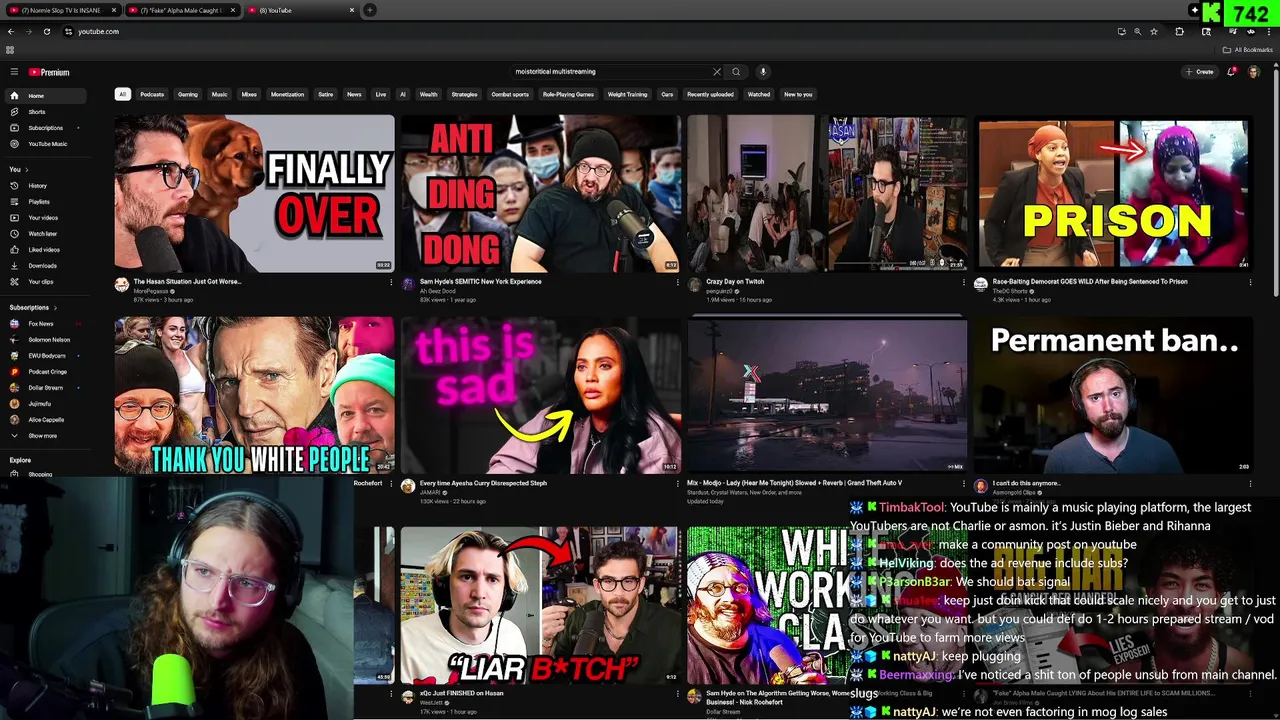Open All Bookmarks folder
Image resolution: width=1280 pixels, height=720 pixels.
coord(1249,50)
